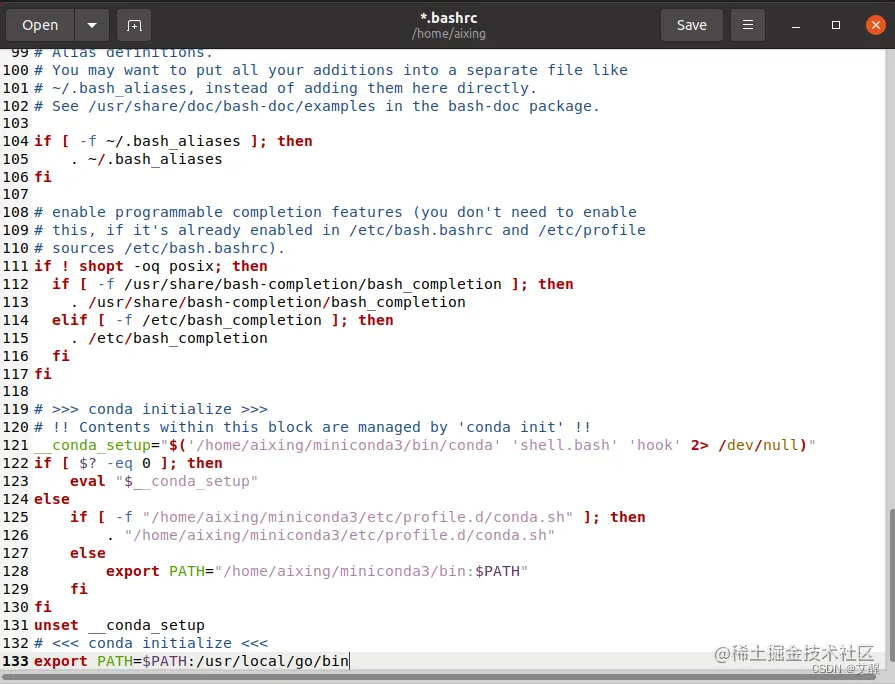Save the .bashrc file
895x684 pixels.
point(692,25)
